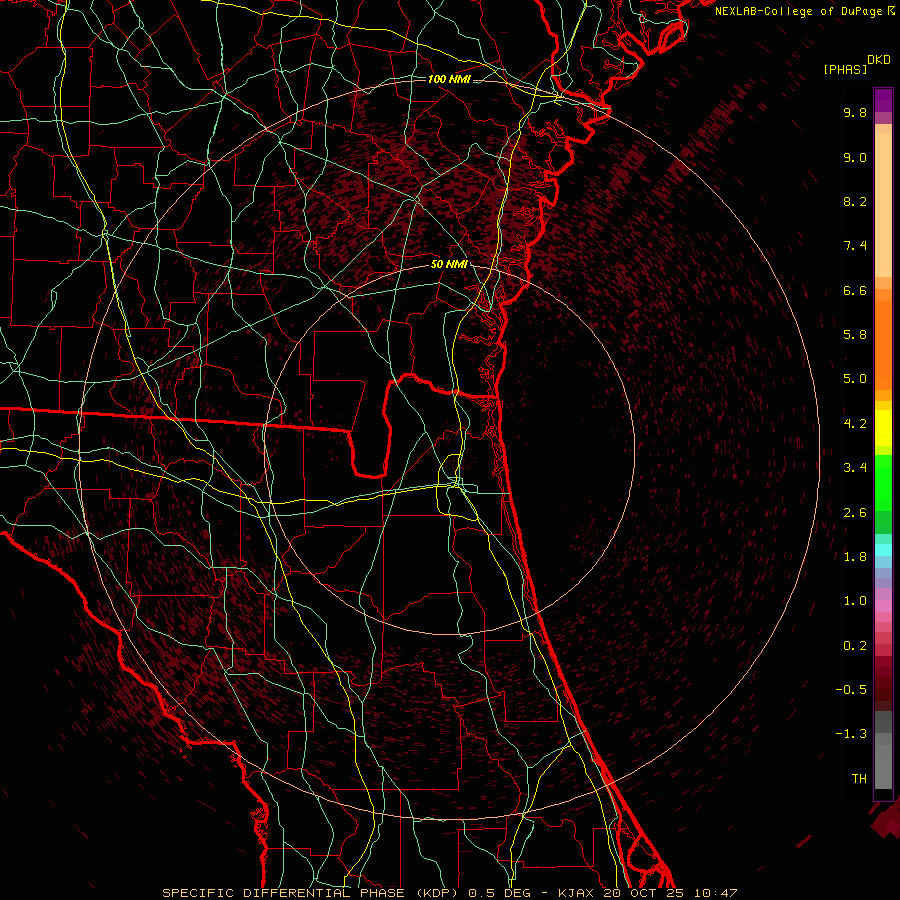Click the 5.0 value on color scale
Viewport: 900px width, 900px height.
tap(855, 379)
